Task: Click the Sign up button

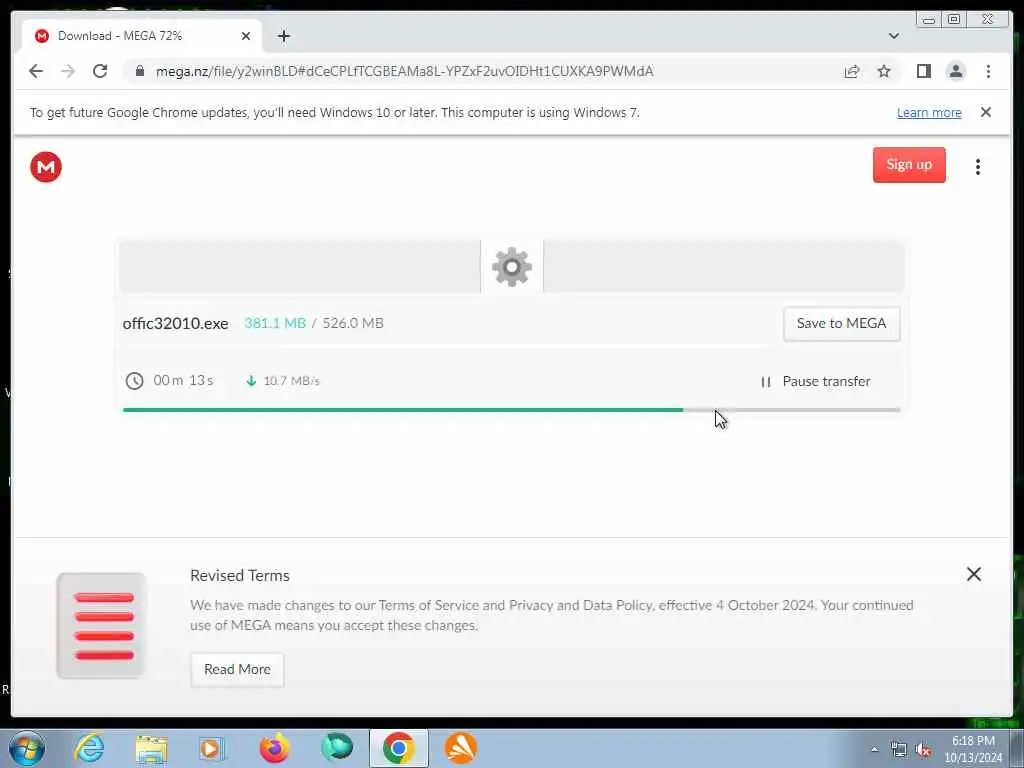Action: pyautogui.click(x=909, y=165)
